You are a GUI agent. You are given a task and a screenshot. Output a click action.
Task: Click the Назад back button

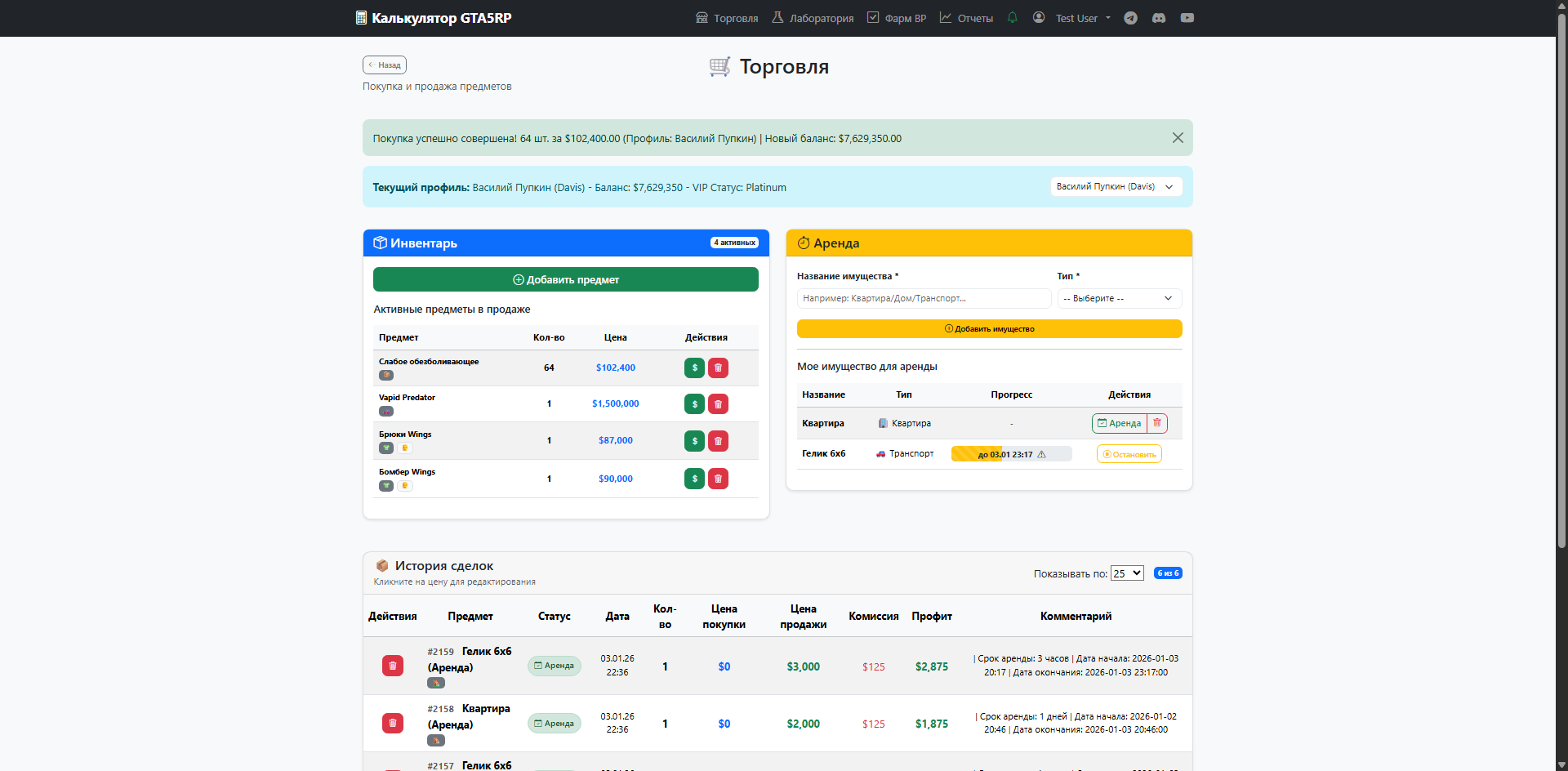coord(385,65)
